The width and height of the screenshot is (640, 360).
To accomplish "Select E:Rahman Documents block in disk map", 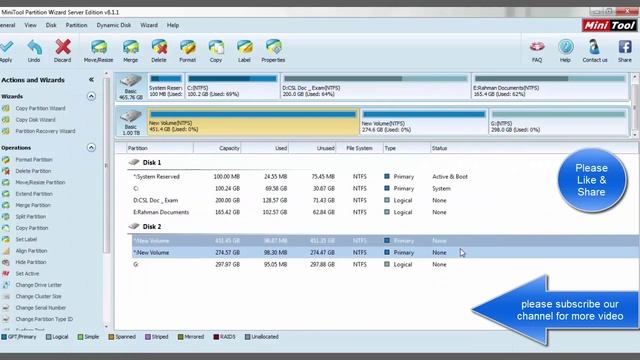I will (x=549, y=86).
